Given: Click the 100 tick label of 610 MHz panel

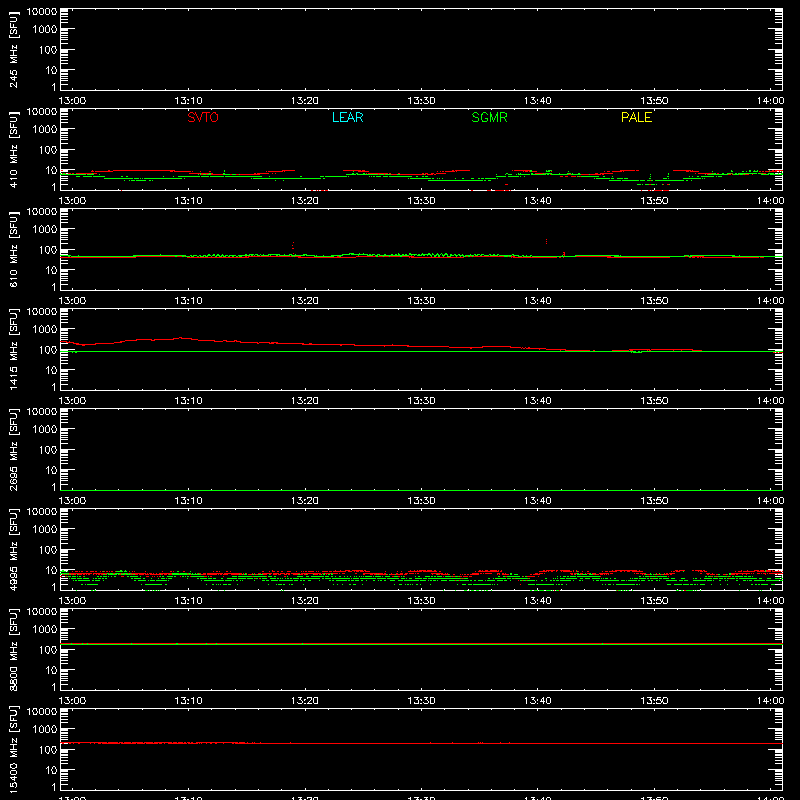Looking at the screenshot, I should (48, 250).
